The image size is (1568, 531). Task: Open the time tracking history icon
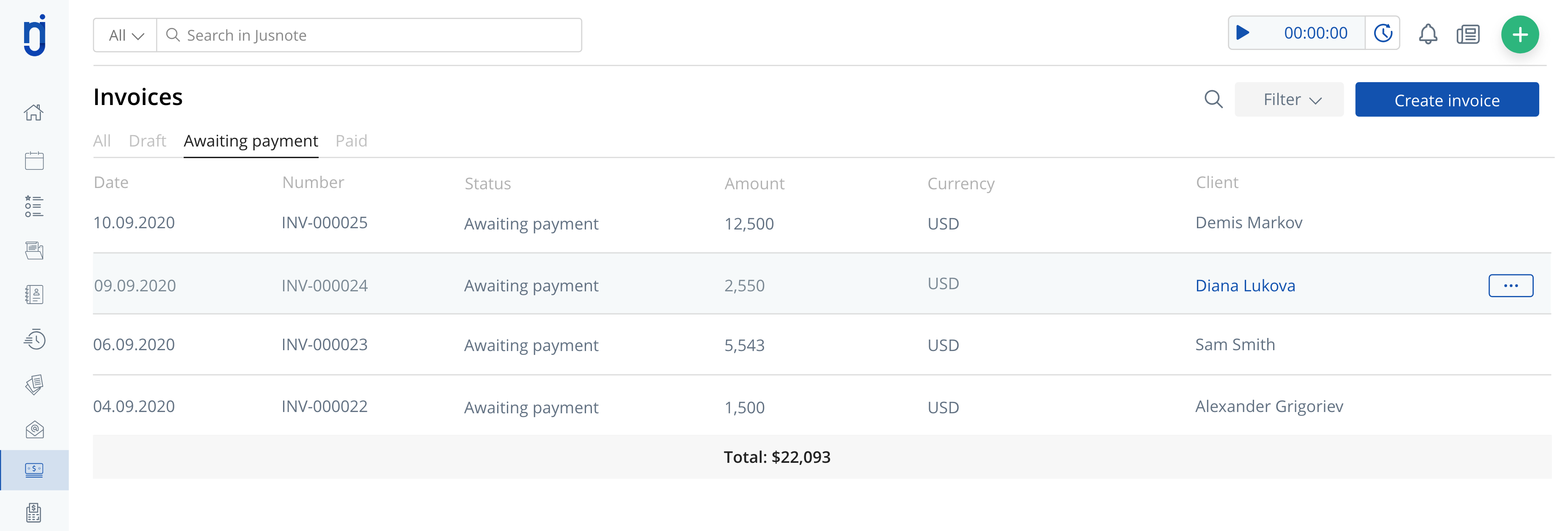pos(34,339)
